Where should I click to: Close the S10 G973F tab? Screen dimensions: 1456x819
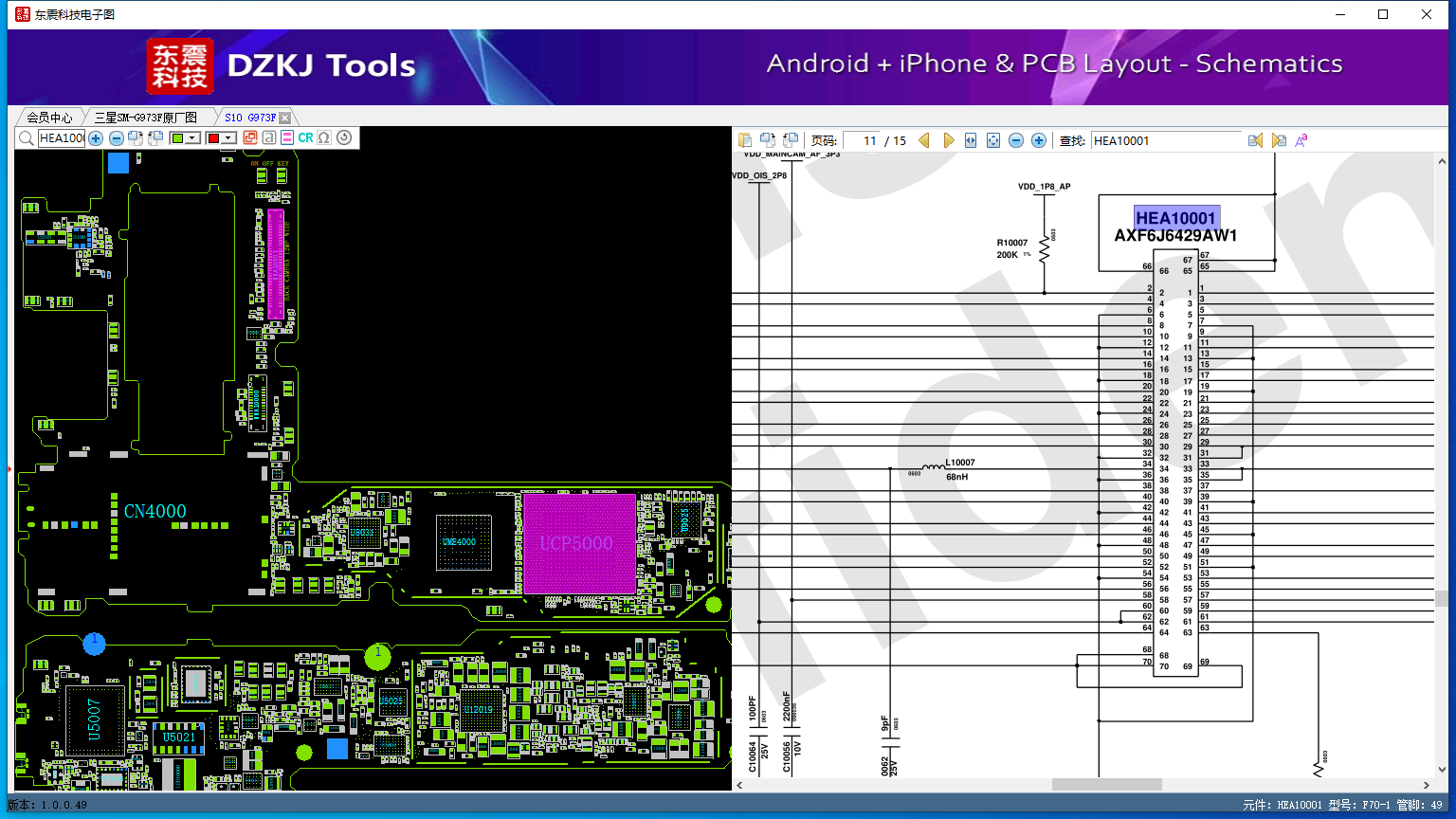285,118
